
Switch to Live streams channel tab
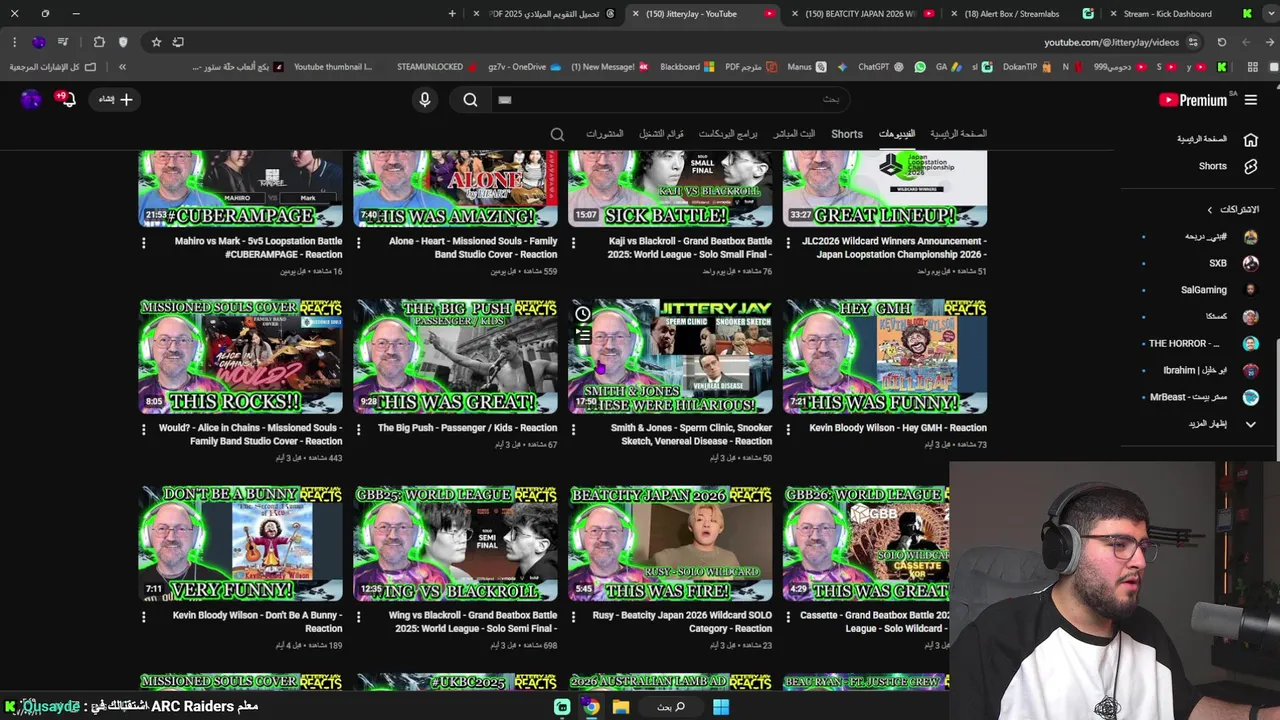(794, 134)
